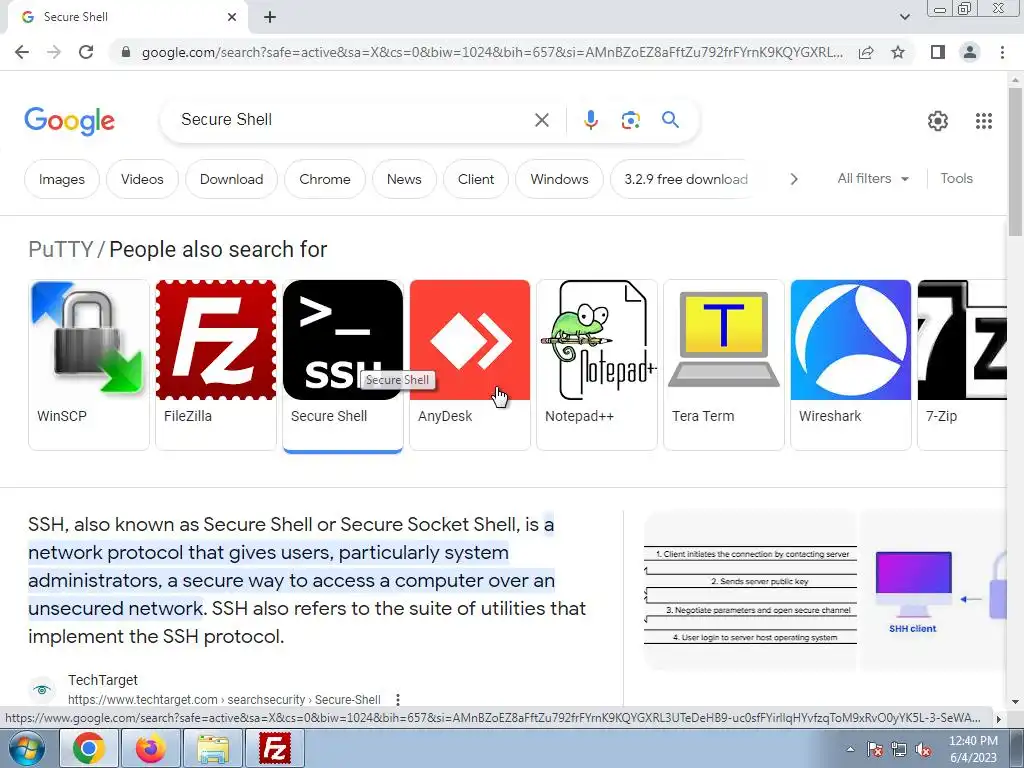Select the 3.2.9 free download chip
The height and width of the screenshot is (768, 1024).
pyautogui.click(x=682, y=179)
